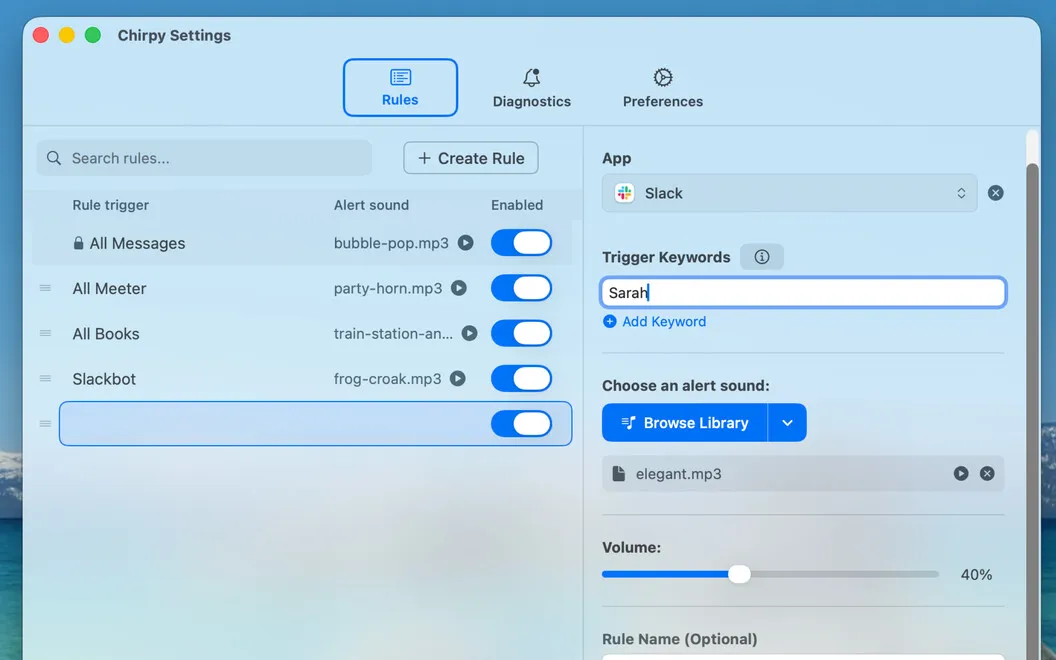The image size is (1056, 660).
Task: Click Browse Library button
Action: [684, 422]
